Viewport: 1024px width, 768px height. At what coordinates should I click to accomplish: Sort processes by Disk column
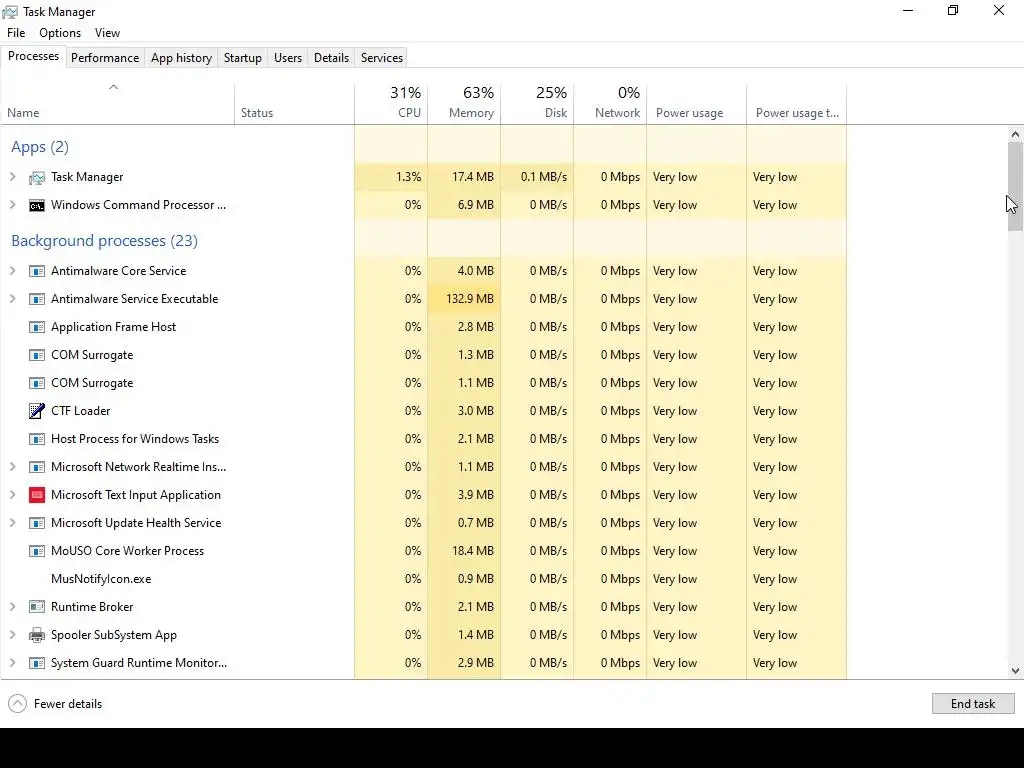tap(537, 104)
